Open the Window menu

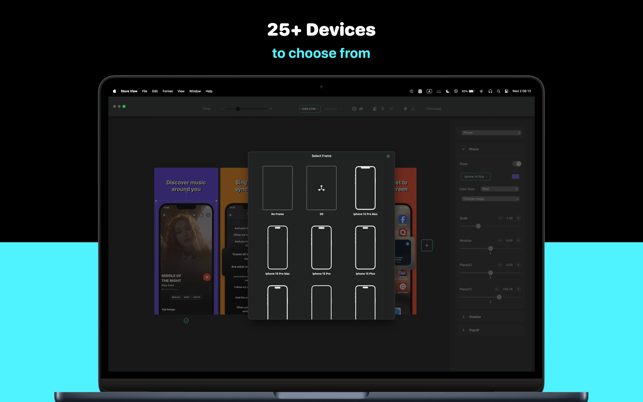pos(195,91)
